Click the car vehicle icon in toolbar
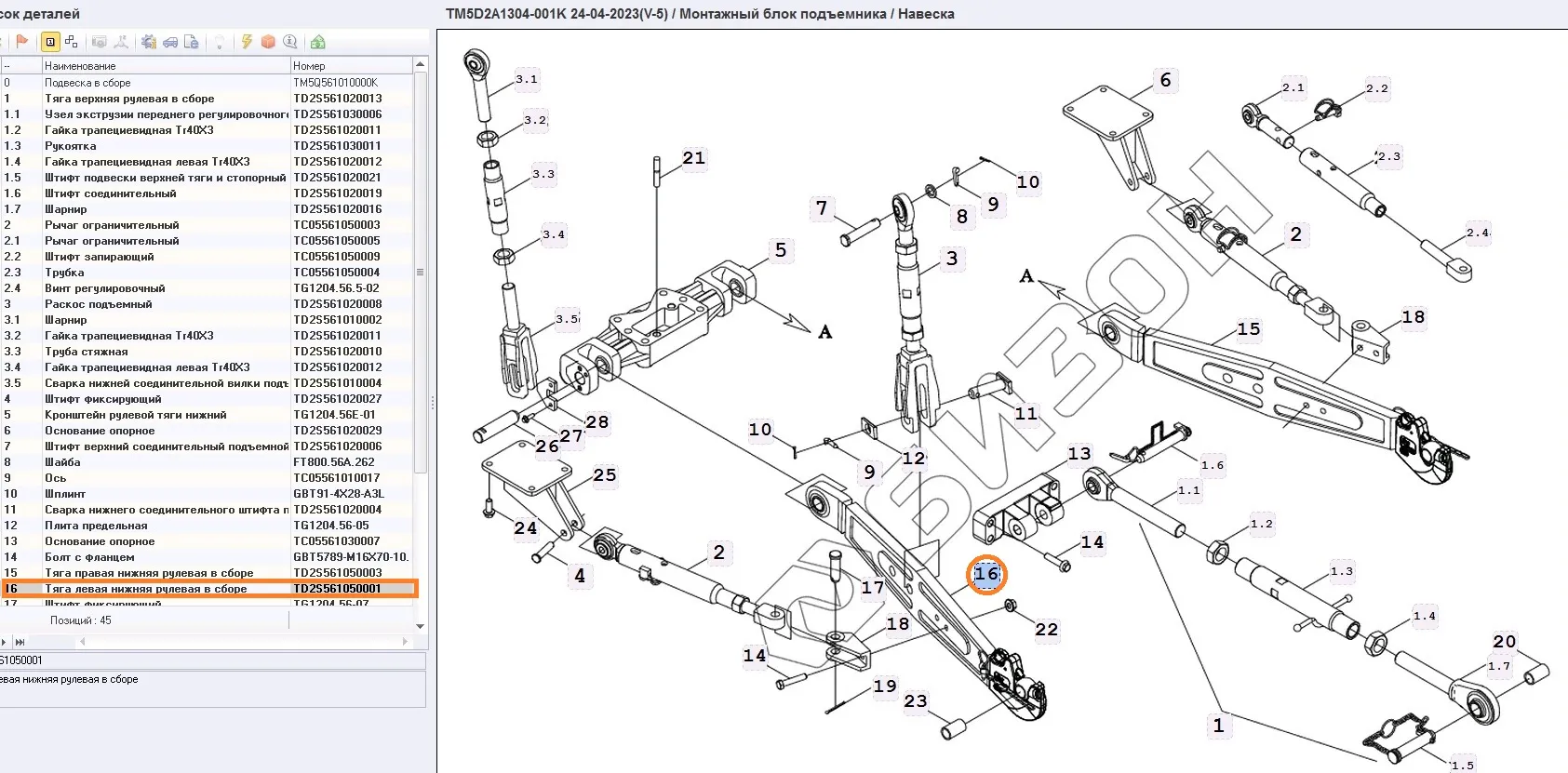Image resolution: width=1568 pixels, height=773 pixels. coord(170,42)
